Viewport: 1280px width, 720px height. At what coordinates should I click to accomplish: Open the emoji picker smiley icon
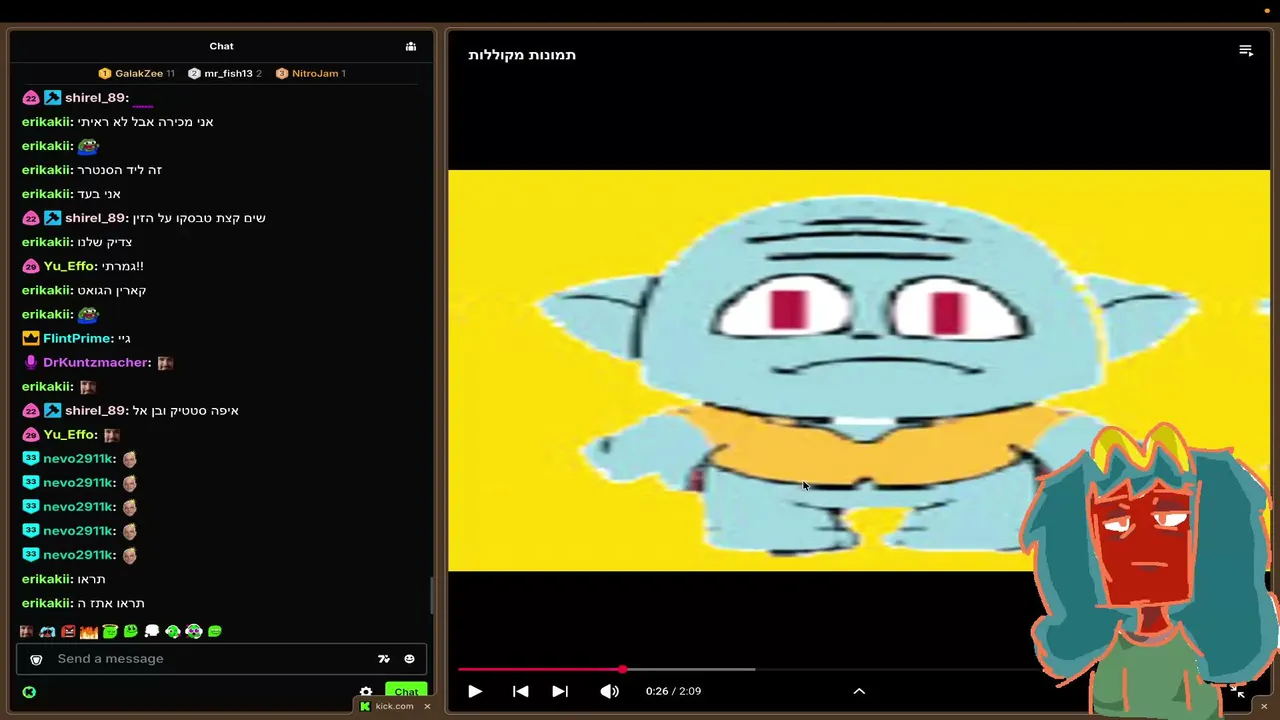(409, 659)
